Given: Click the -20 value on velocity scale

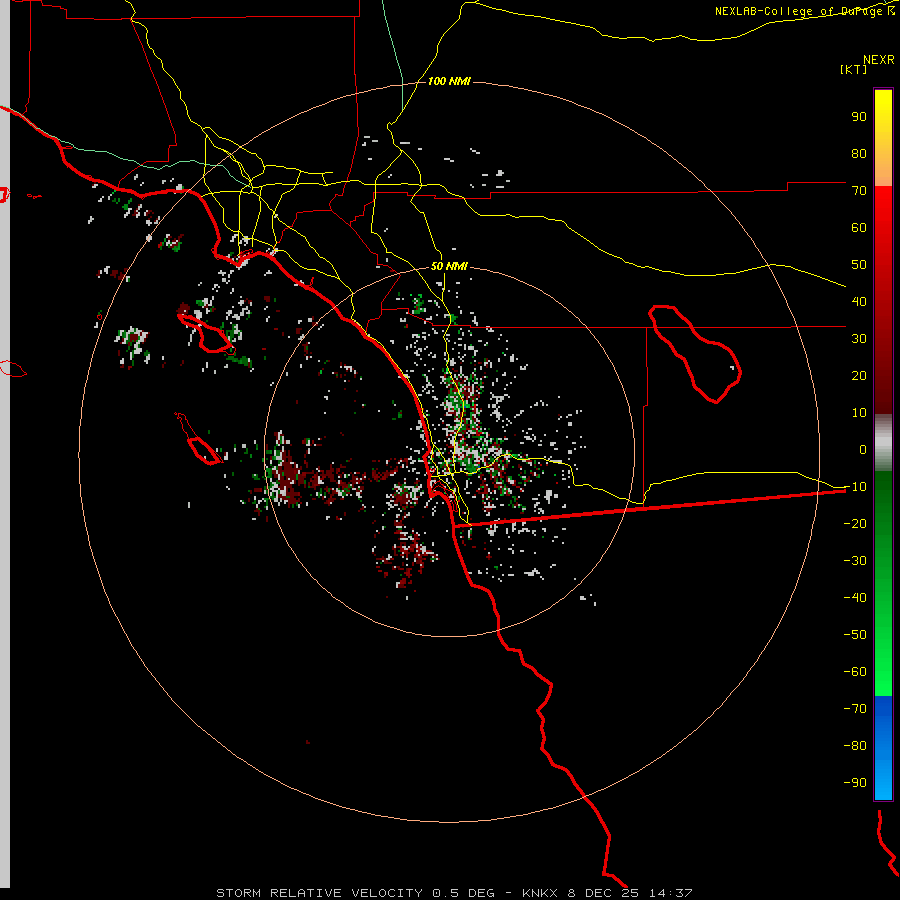Looking at the screenshot, I should [855, 523].
